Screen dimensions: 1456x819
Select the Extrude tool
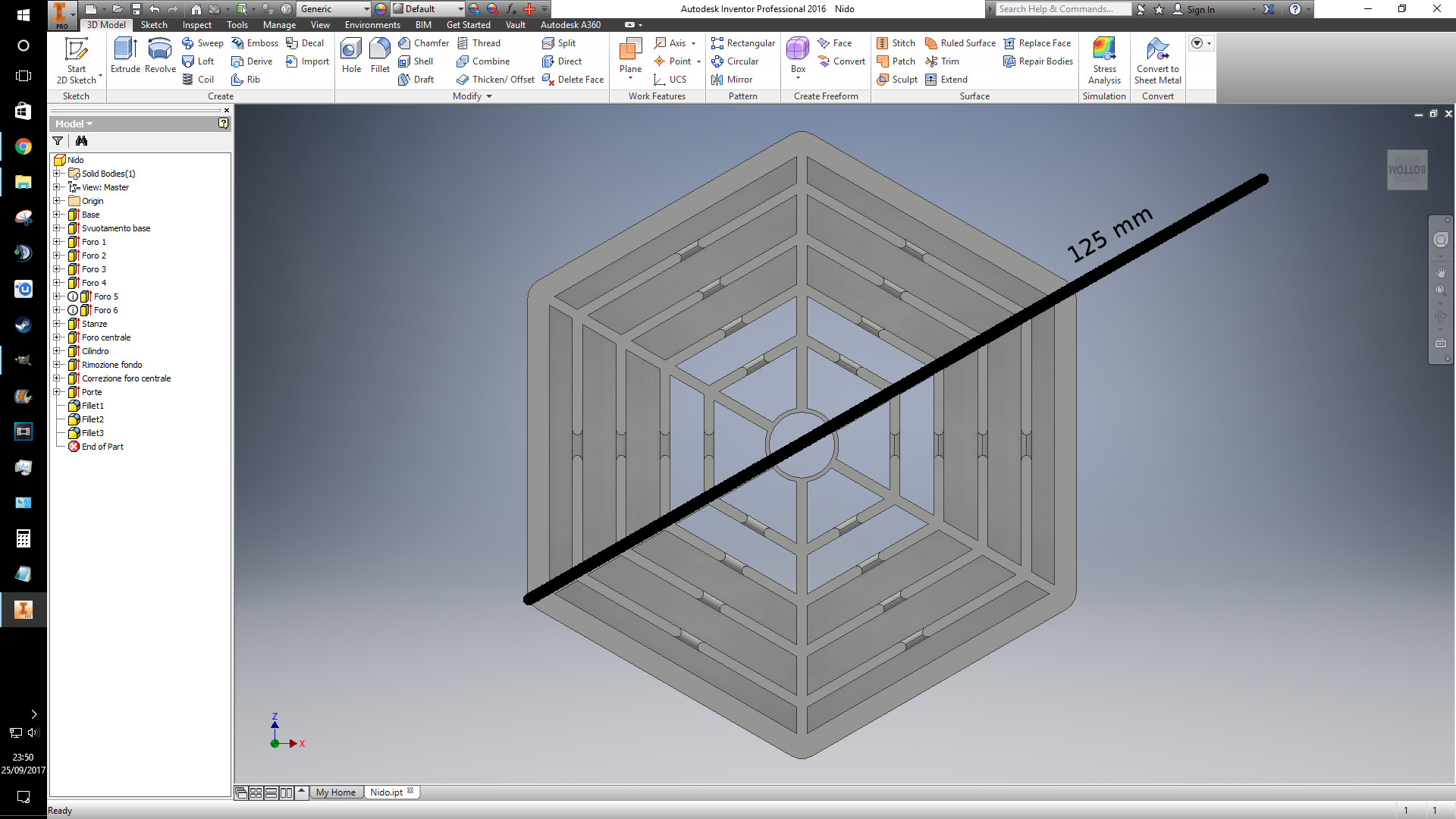coord(125,55)
